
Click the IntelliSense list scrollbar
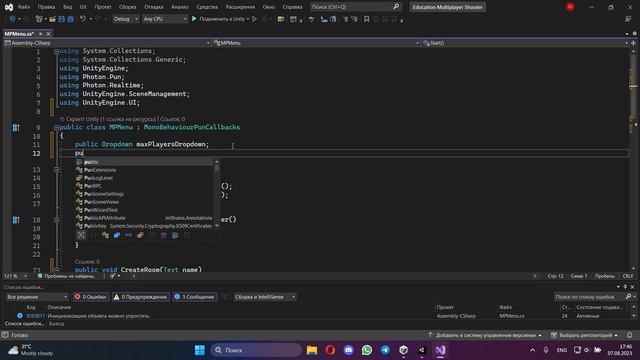217,194
